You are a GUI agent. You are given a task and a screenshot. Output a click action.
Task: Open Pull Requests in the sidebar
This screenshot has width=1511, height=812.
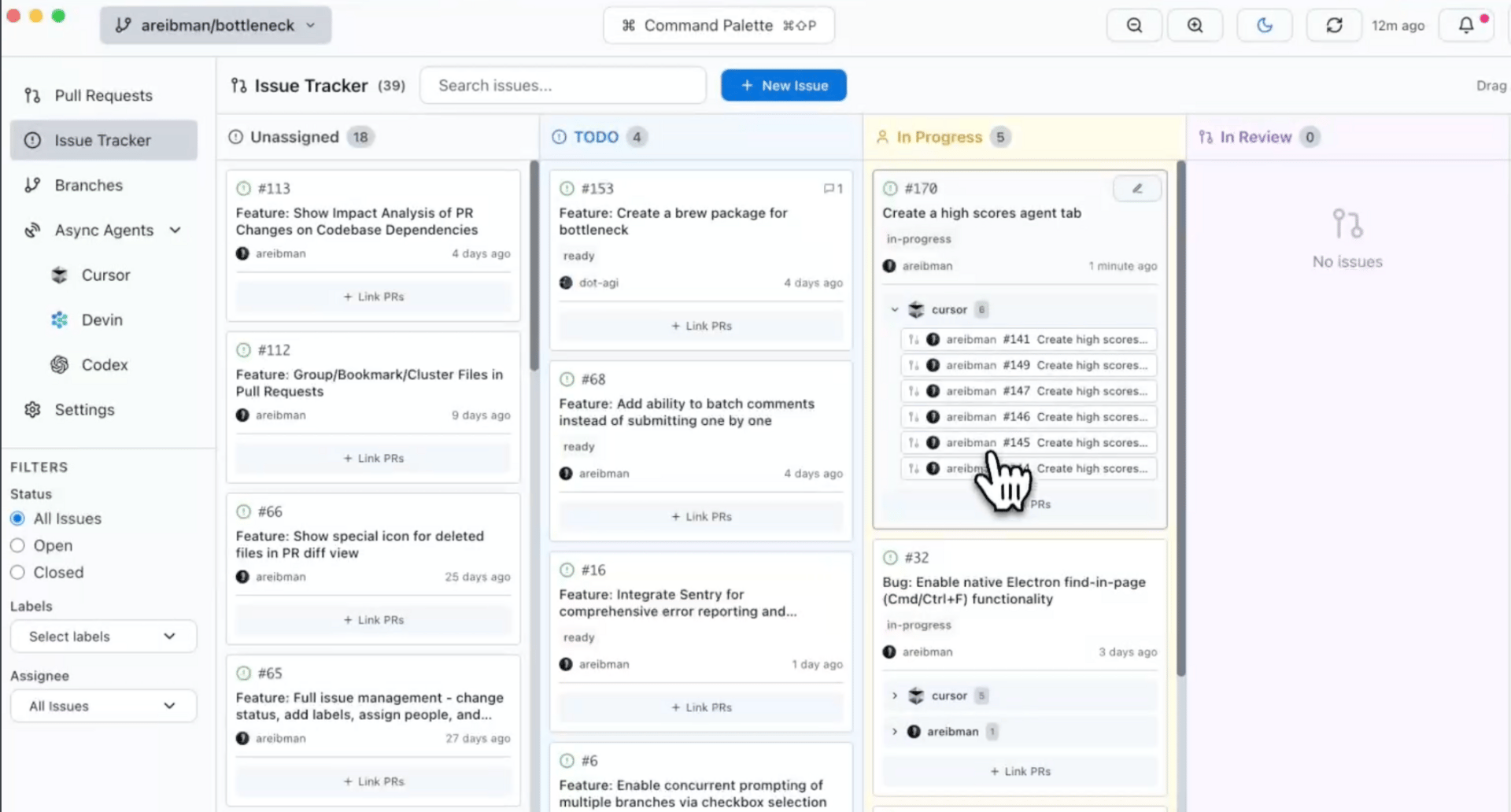pyautogui.click(x=103, y=95)
